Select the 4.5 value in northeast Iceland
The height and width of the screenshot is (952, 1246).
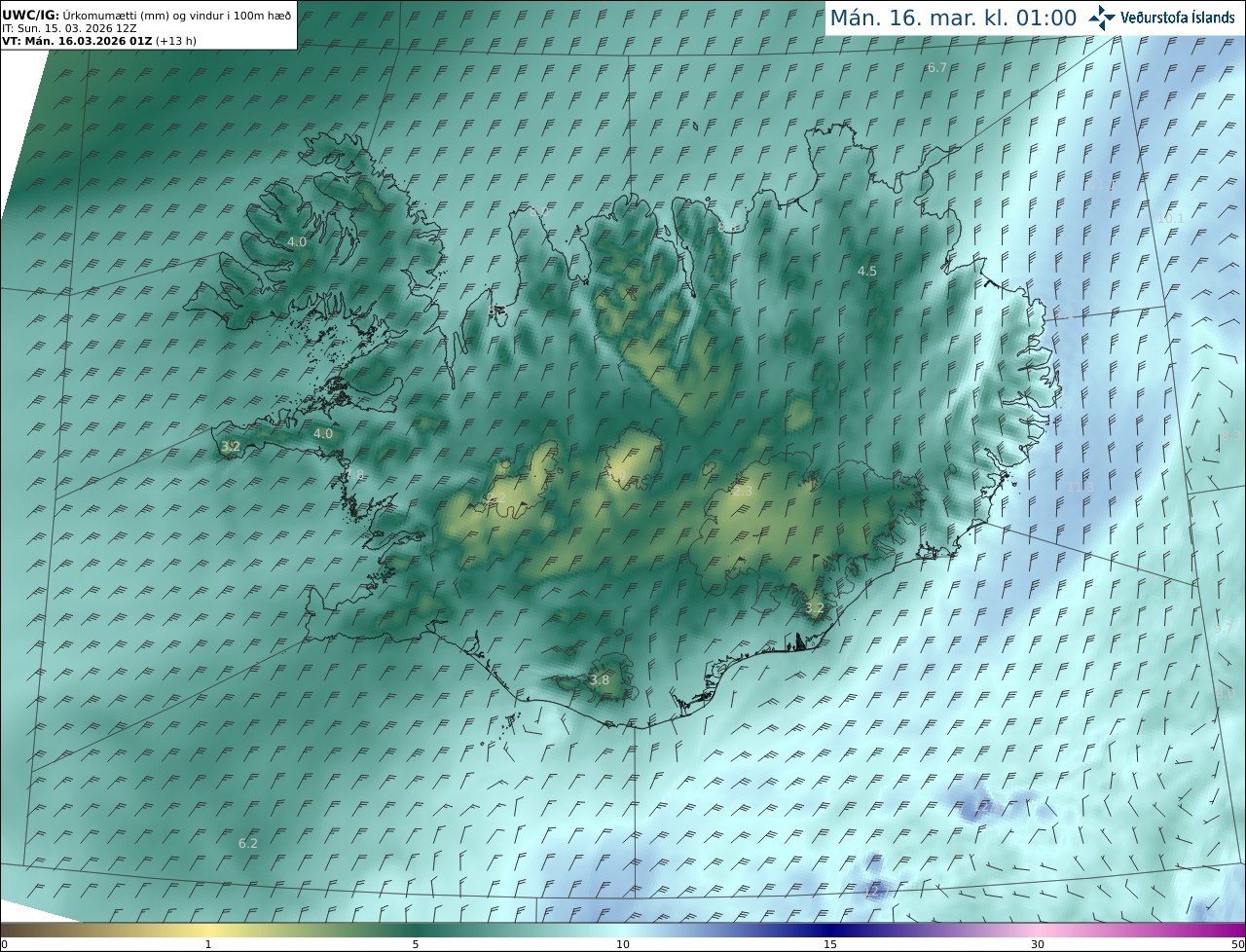click(x=866, y=272)
